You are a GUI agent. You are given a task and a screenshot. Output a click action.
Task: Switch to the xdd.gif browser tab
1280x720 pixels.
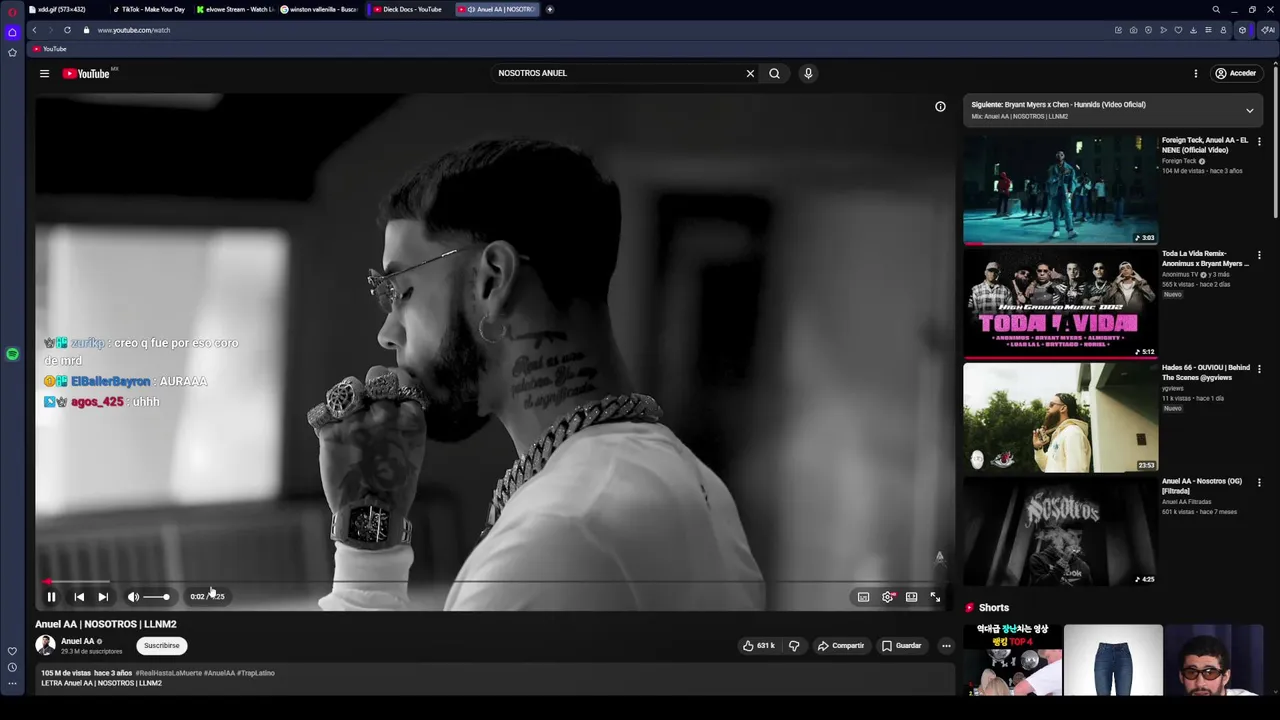coord(65,9)
